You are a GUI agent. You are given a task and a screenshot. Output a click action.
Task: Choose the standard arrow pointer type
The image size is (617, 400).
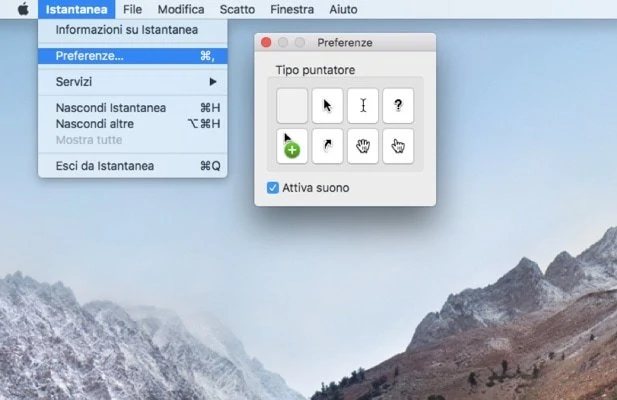click(x=327, y=106)
